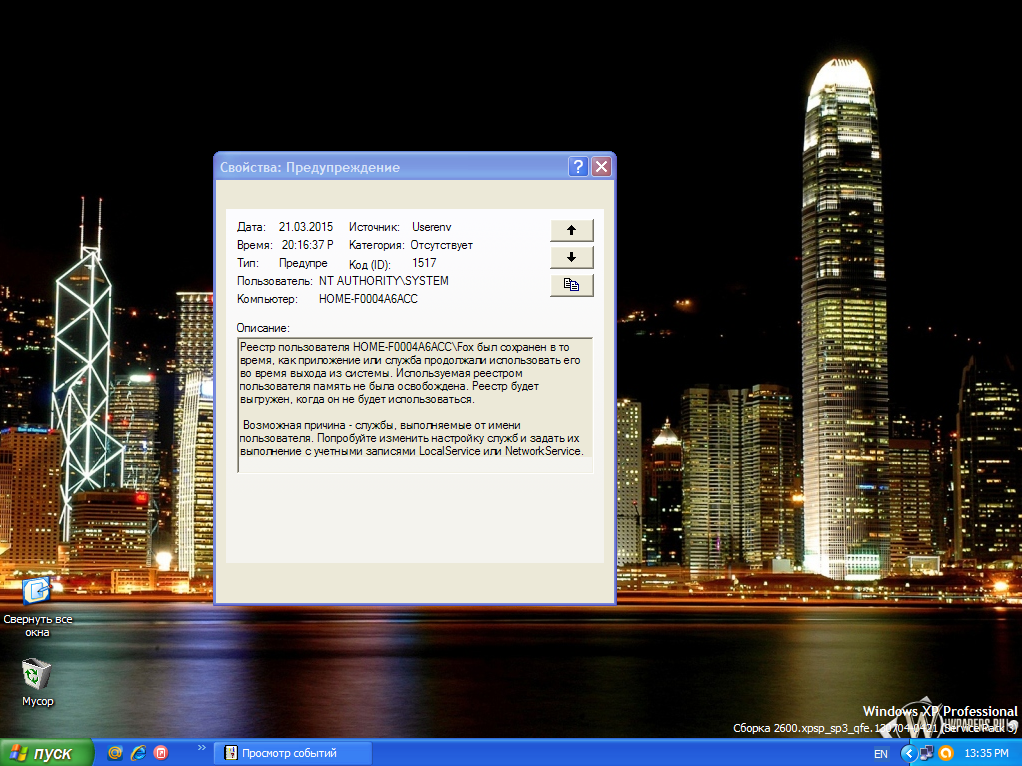The width and height of the screenshot is (1022, 766).
Task: Expand the quick launch chevron
Action: pos(201,748)
